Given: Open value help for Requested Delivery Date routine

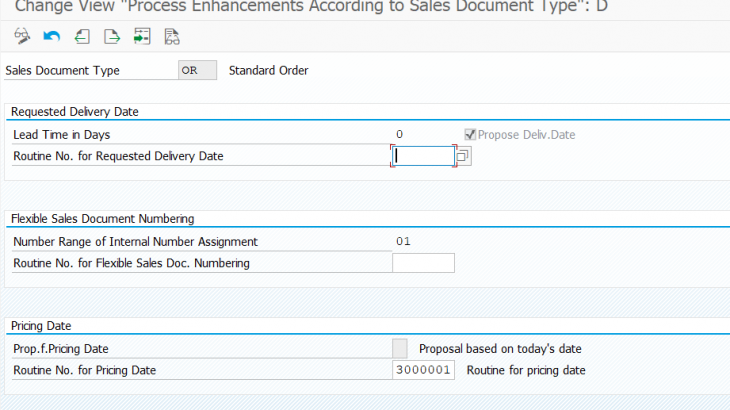Looking at the screenshot, I should click(x=463, y=156).
